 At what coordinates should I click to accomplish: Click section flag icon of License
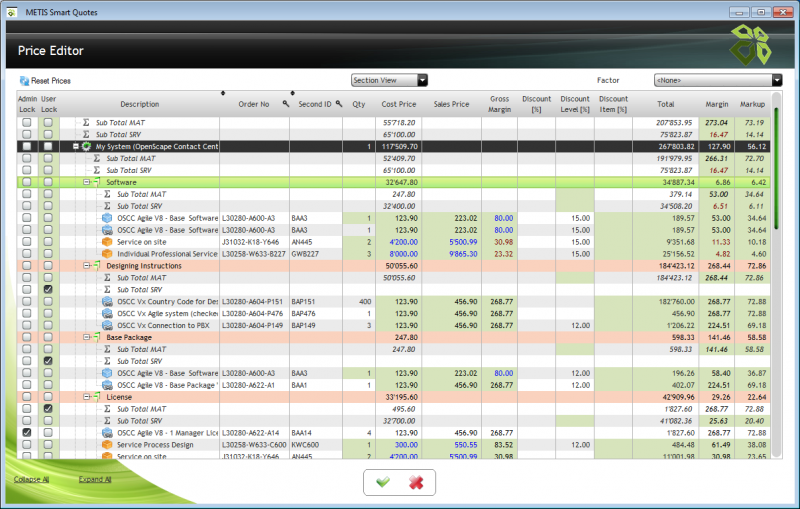[x=96, y=397]
